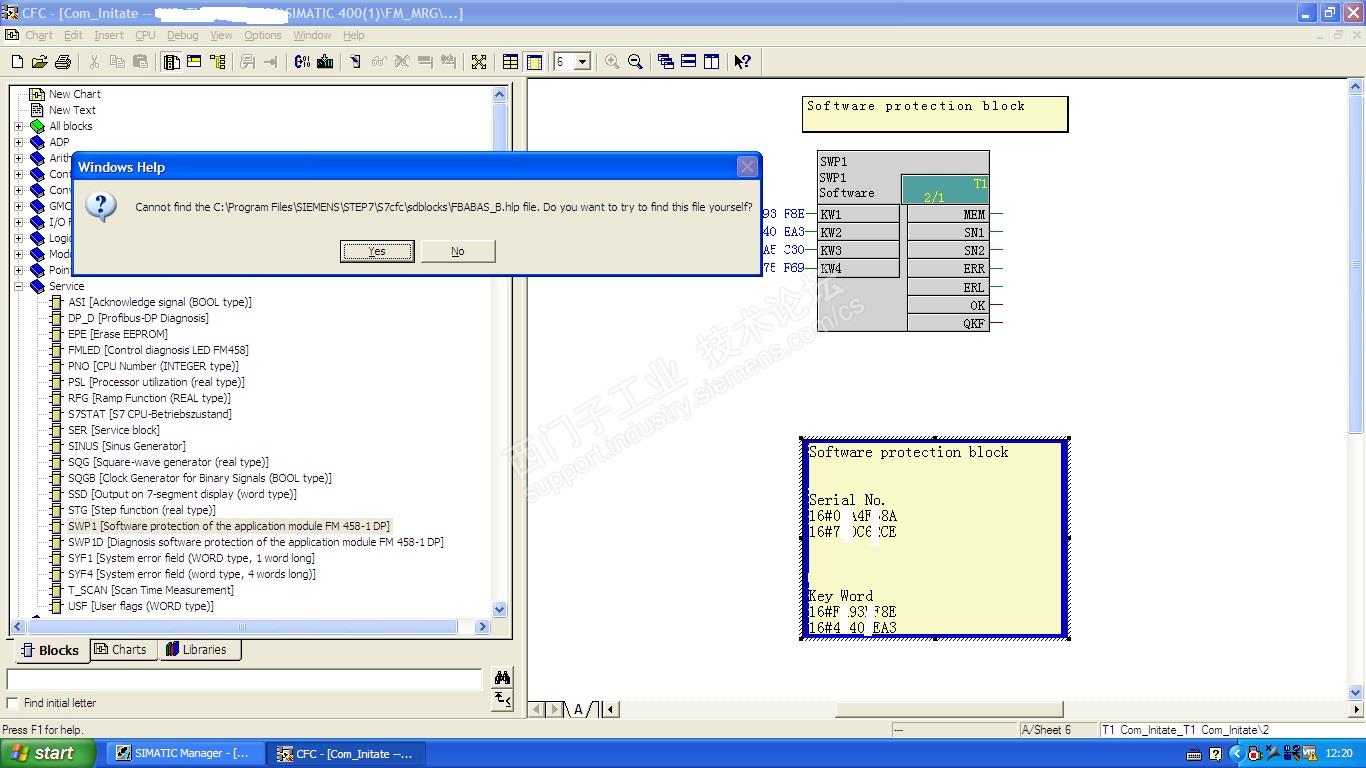Click the collapse catalog tree icon below binoculars

click(x=502, y=700)
